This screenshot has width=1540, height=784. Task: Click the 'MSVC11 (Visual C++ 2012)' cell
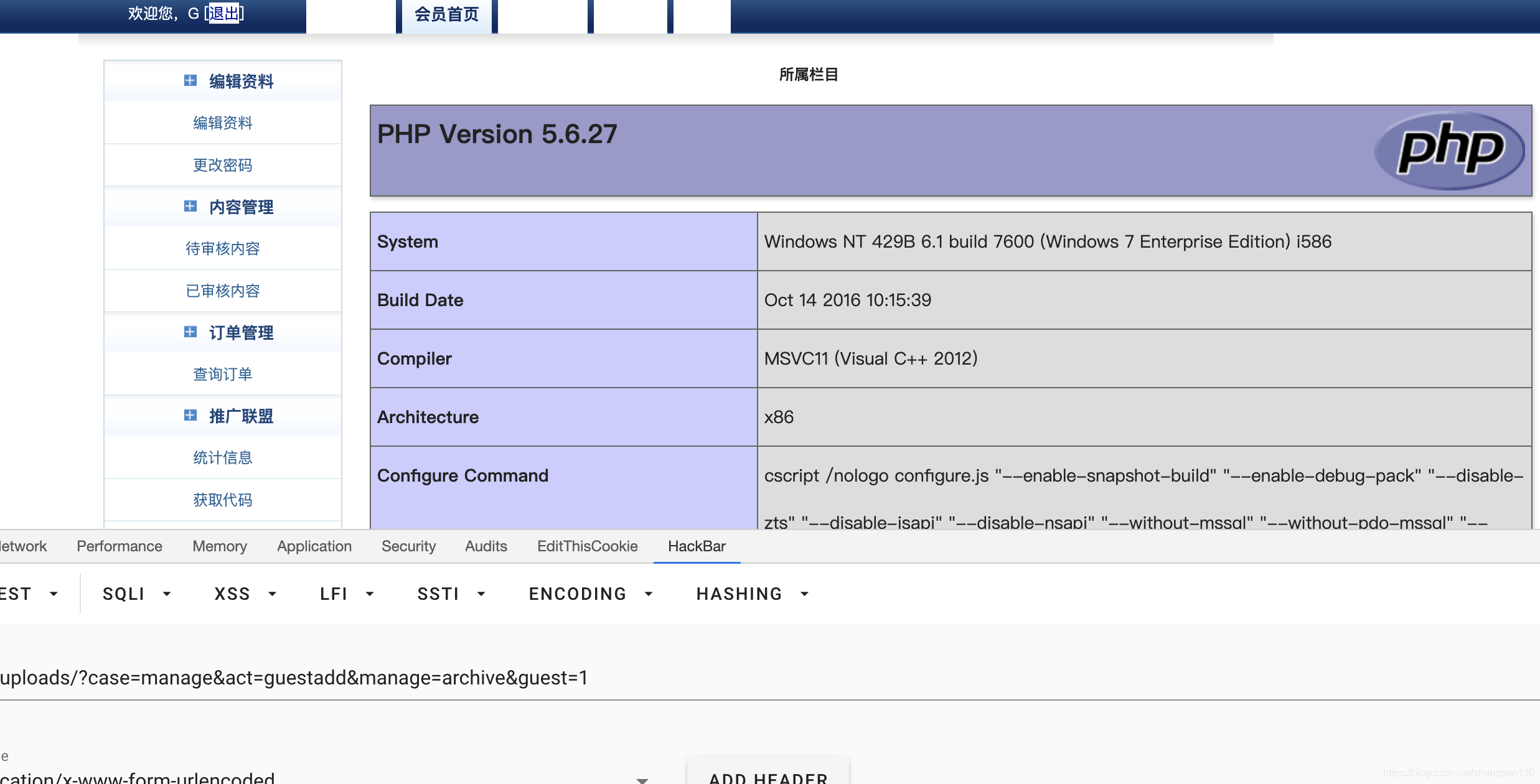1144,358
